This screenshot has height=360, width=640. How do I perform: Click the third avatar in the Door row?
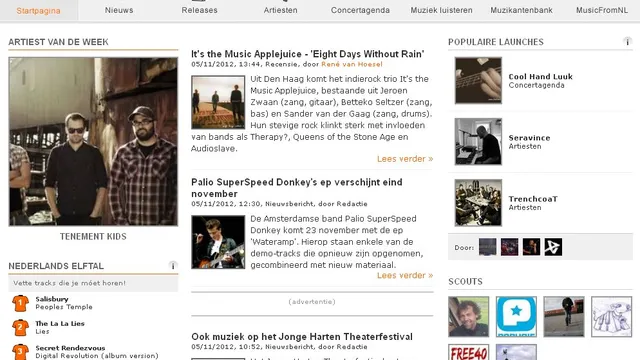(x=531, y=247)
